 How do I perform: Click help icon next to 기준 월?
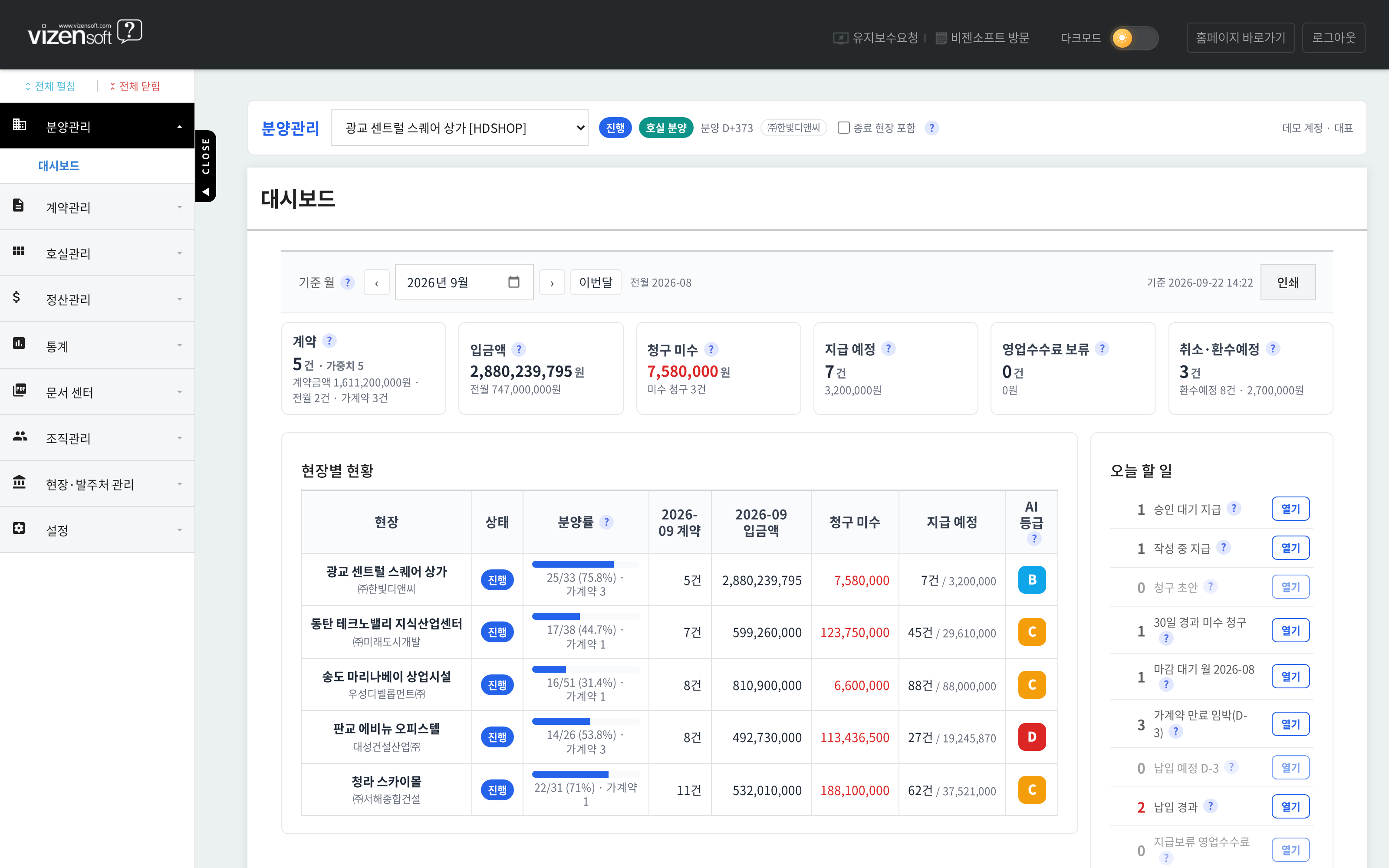pyautogui.click(x=347, y=283)
